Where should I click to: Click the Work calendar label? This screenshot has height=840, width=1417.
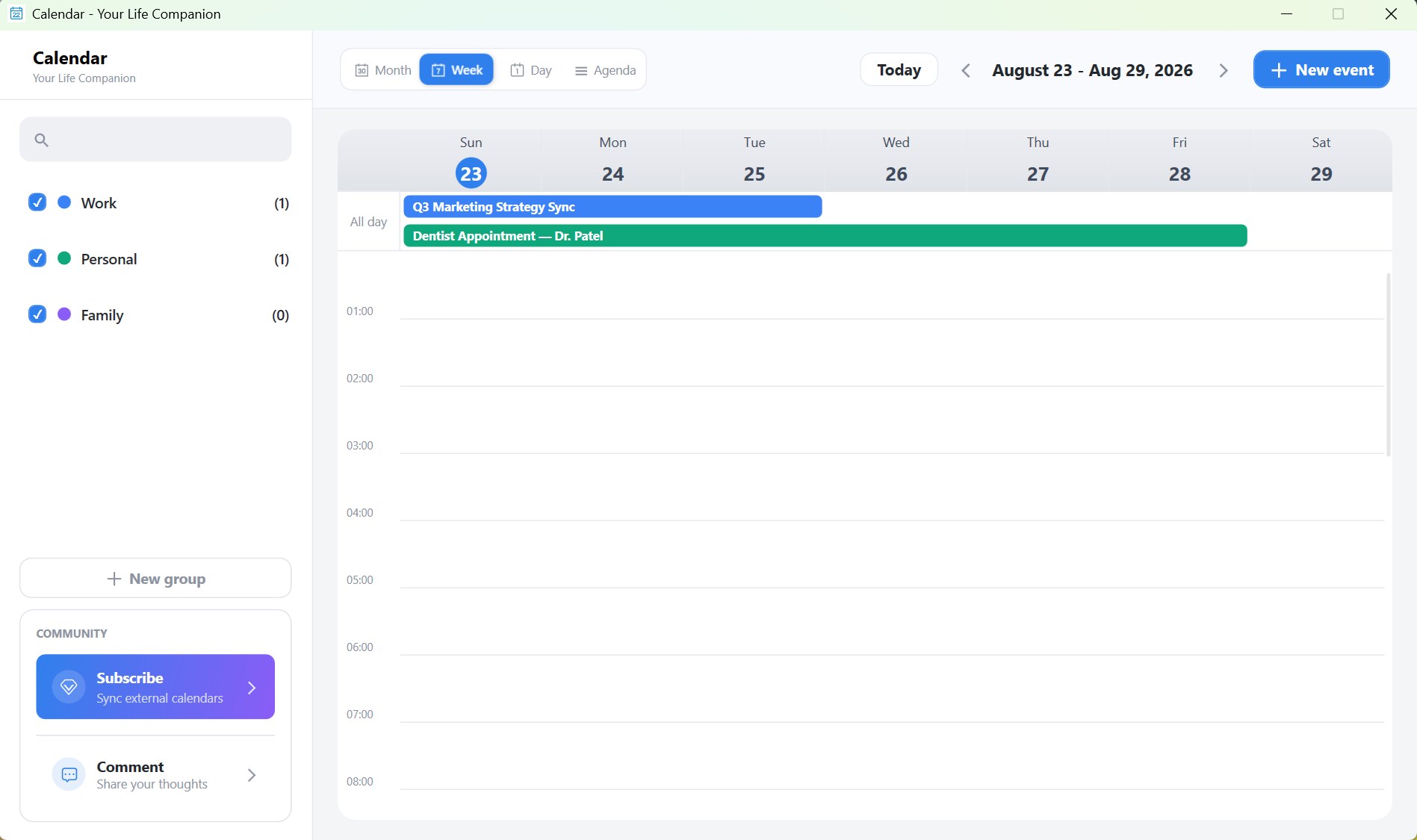(99, 203)
